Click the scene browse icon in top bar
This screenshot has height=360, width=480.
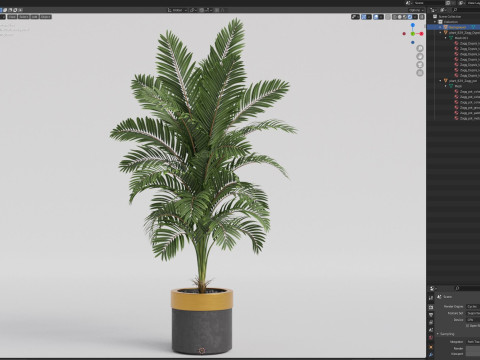[408, 3]
